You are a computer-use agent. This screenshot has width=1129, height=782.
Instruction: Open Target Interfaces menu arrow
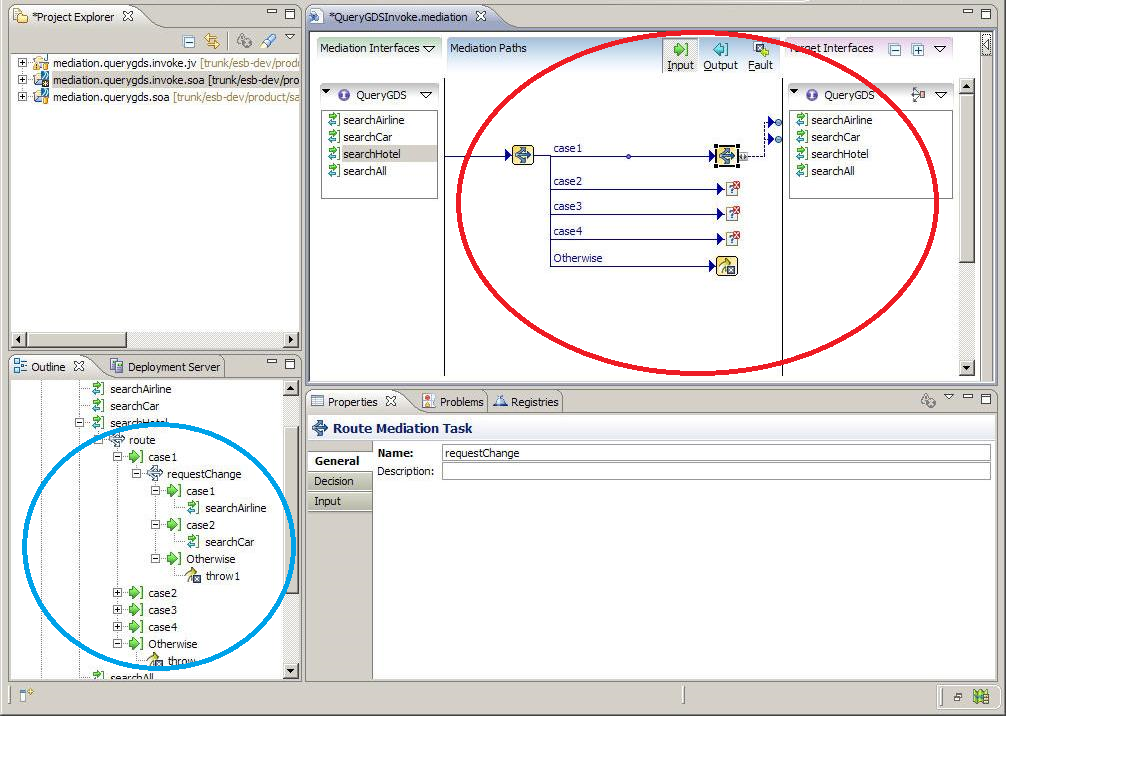click(940, 49)
